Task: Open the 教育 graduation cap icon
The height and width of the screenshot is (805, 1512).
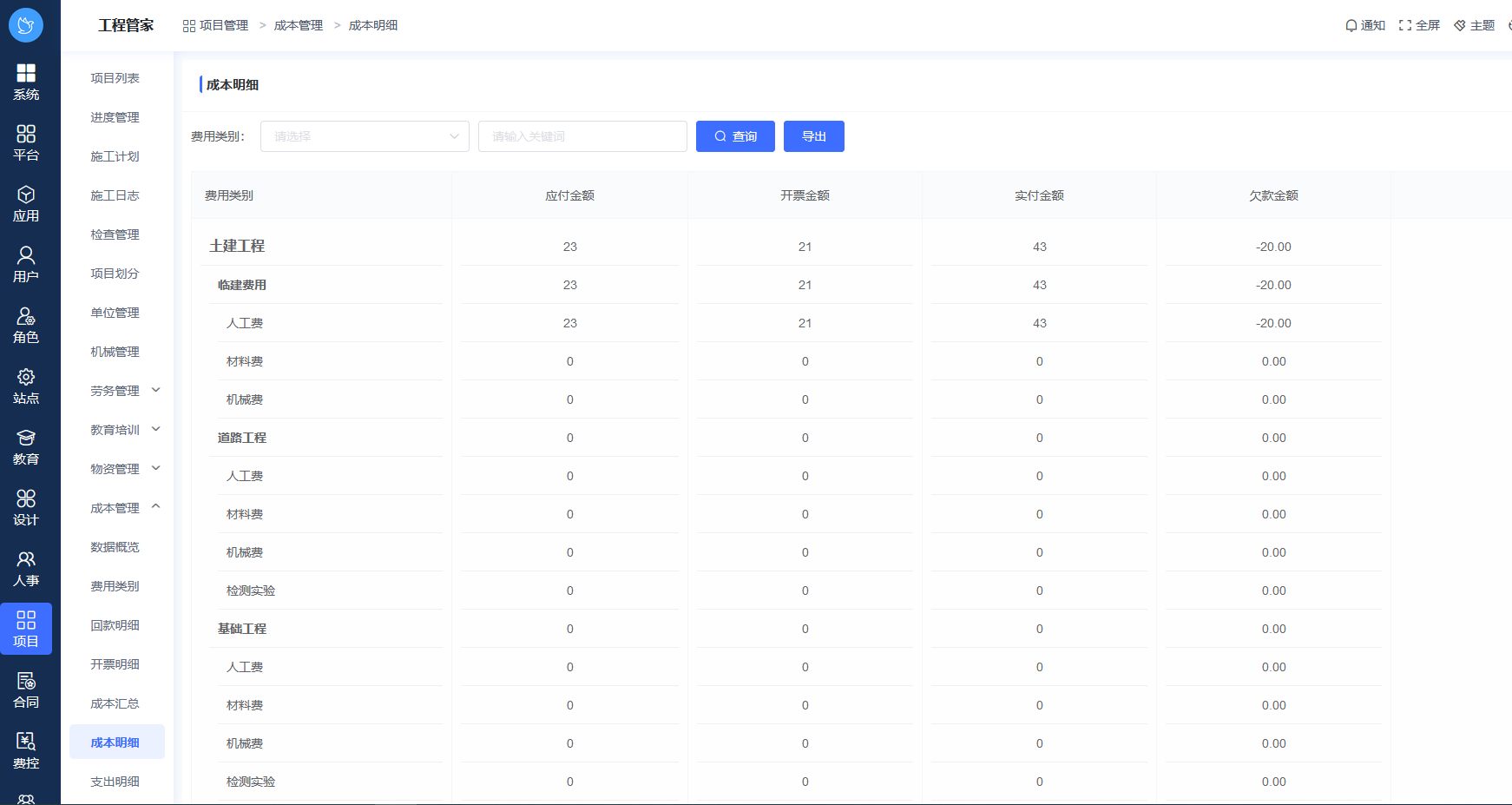Action: [x=26, y=439]
